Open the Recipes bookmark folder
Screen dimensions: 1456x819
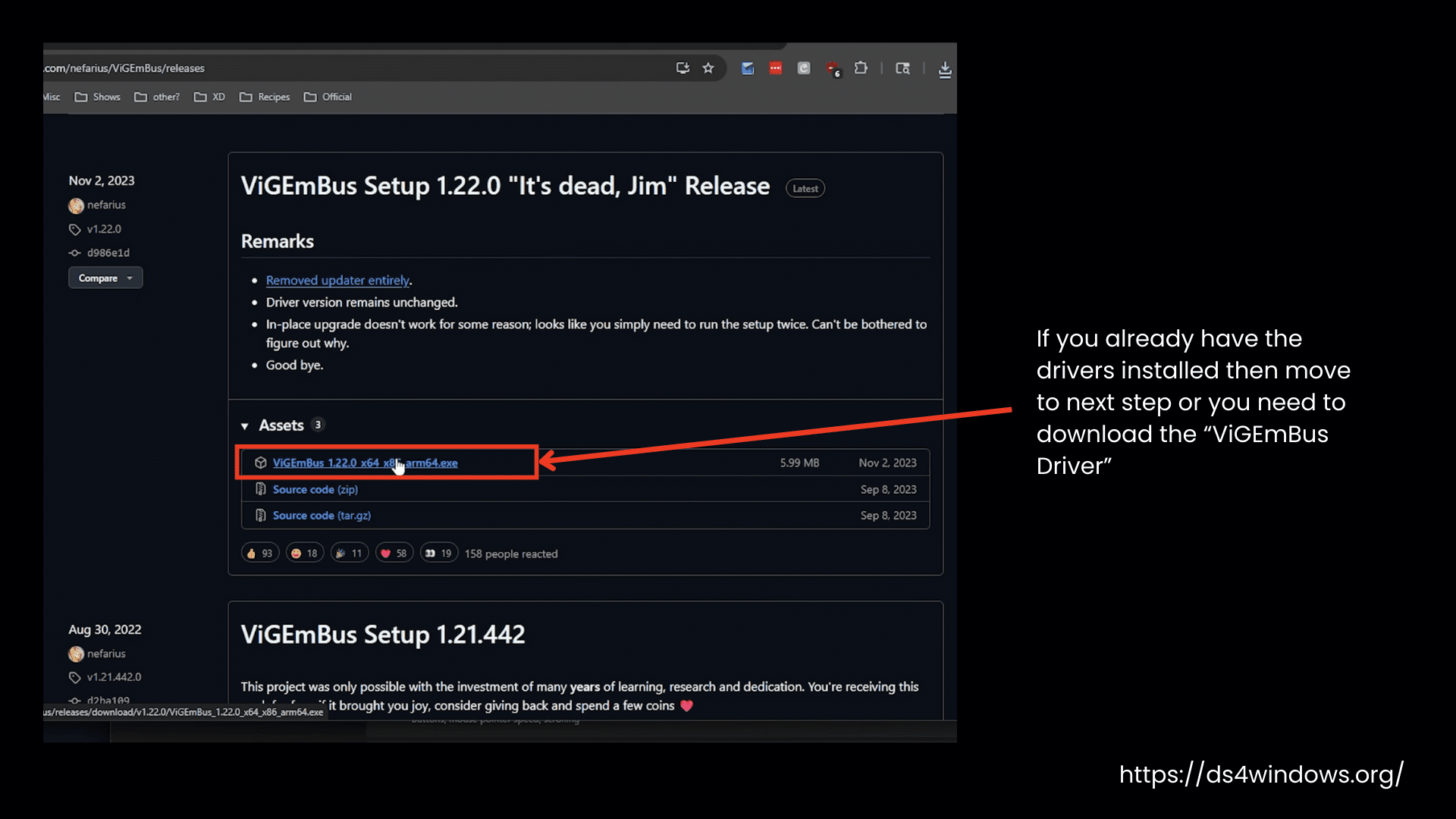265,97
